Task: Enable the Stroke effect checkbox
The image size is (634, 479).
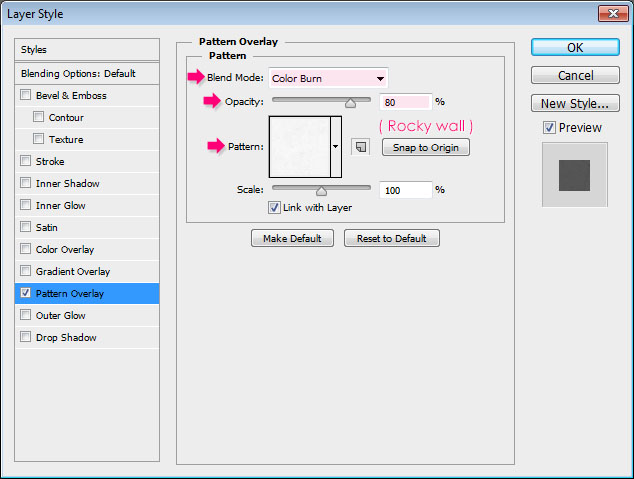Action: (x=25, y=161)
